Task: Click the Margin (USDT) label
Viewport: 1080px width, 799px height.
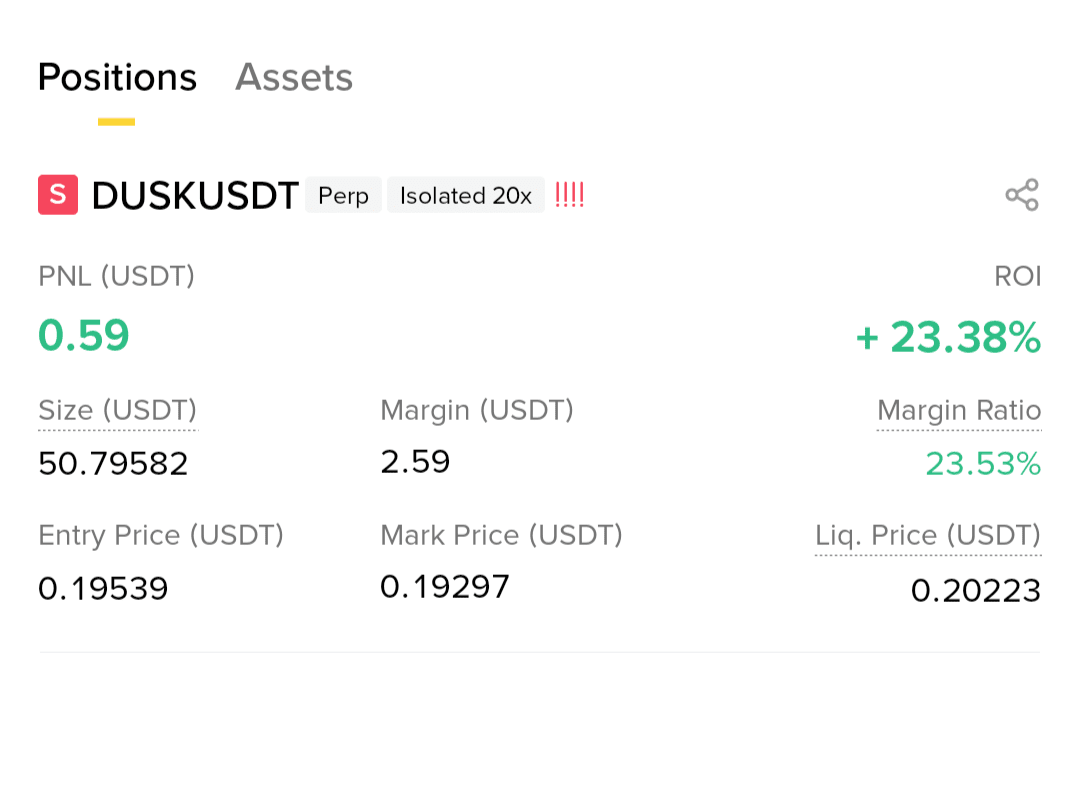Action: [x=476, y=410]
